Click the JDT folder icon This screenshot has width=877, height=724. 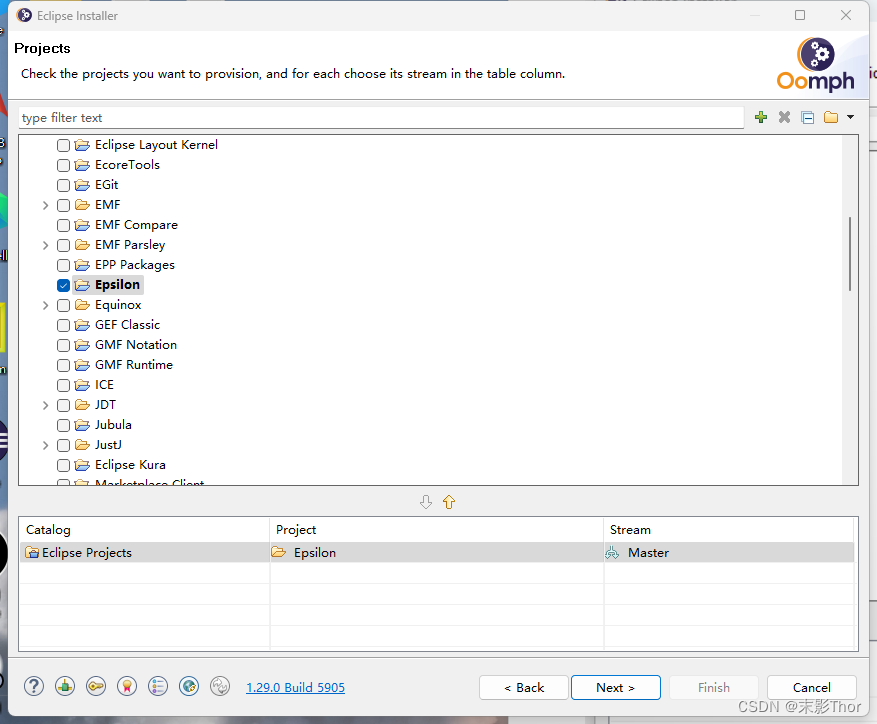pyautogui.click(x=82, y=405)
